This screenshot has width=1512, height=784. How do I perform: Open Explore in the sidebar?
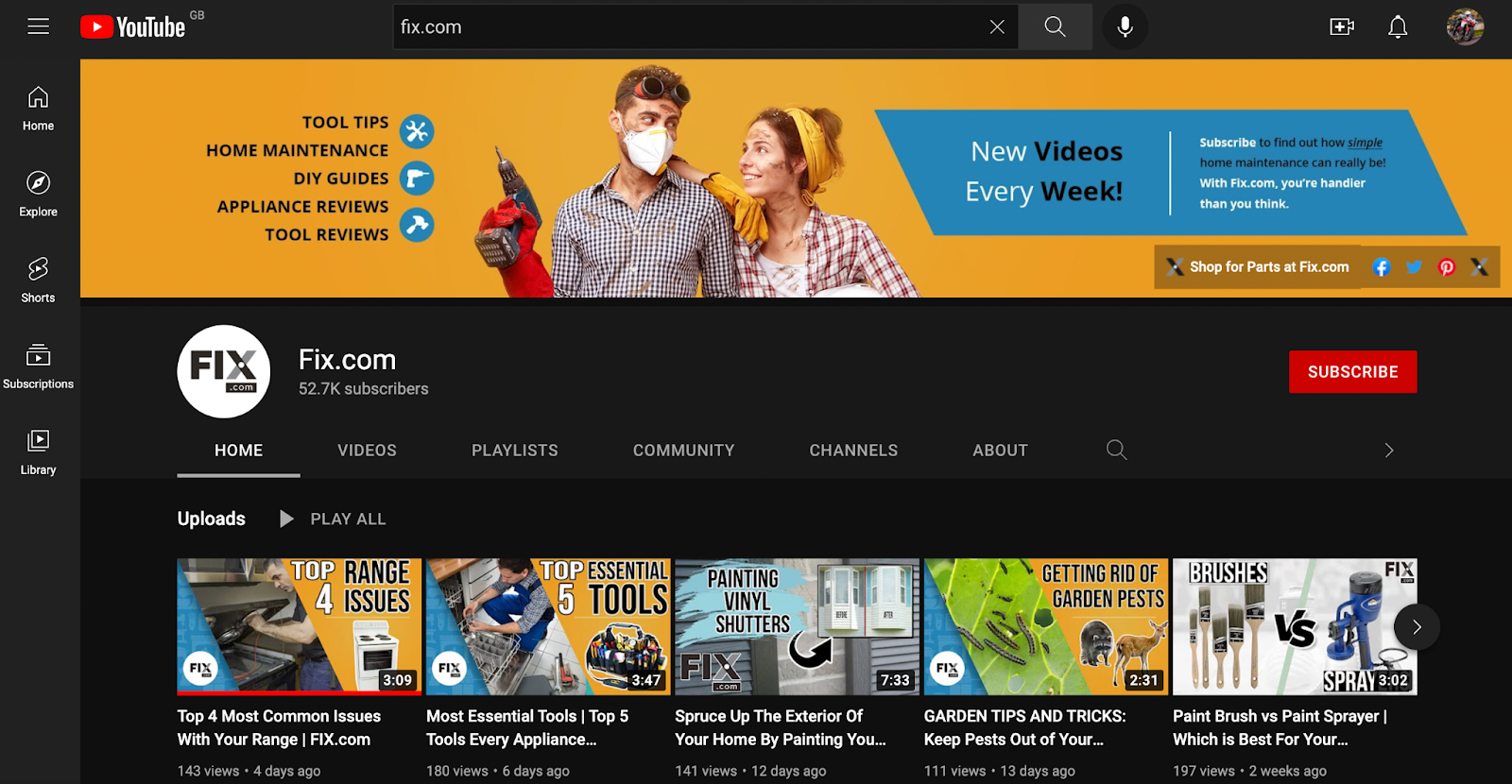coord(38,195)
